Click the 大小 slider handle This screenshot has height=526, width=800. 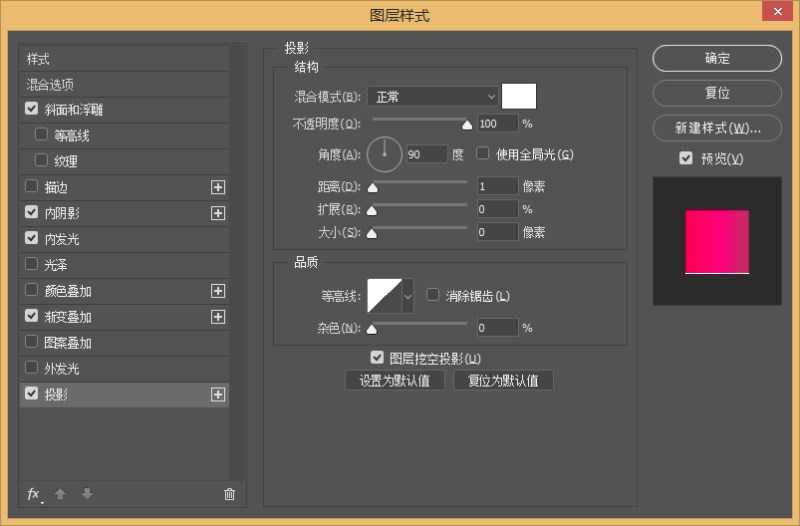click(372, 234)
